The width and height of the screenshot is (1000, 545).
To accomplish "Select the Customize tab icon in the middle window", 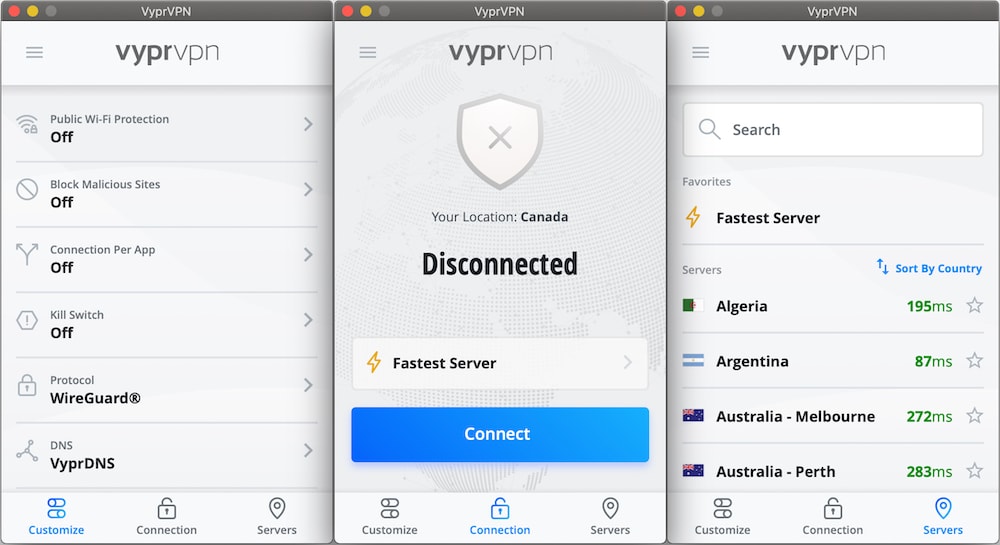I will [x=390, y=509].
